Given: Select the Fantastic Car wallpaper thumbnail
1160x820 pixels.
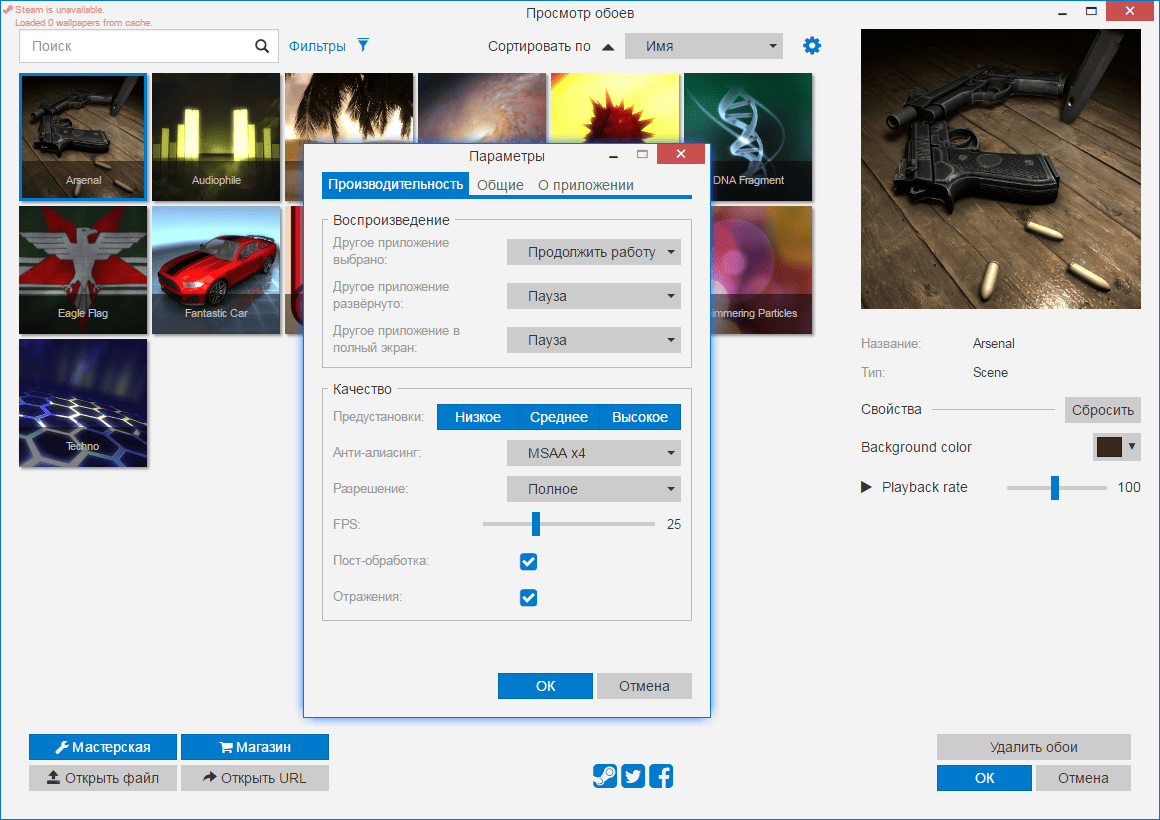Looking at the screenshot, I should point(216,270).
